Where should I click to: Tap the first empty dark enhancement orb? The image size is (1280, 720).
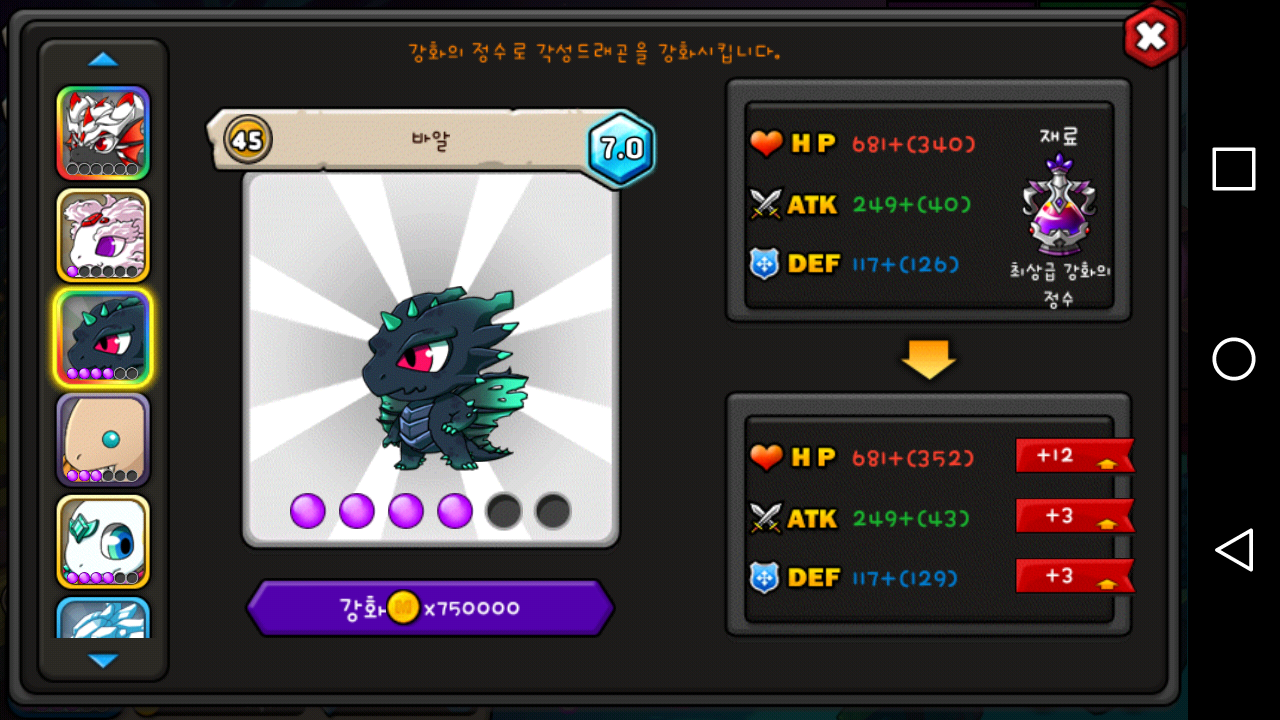point(504,511)
